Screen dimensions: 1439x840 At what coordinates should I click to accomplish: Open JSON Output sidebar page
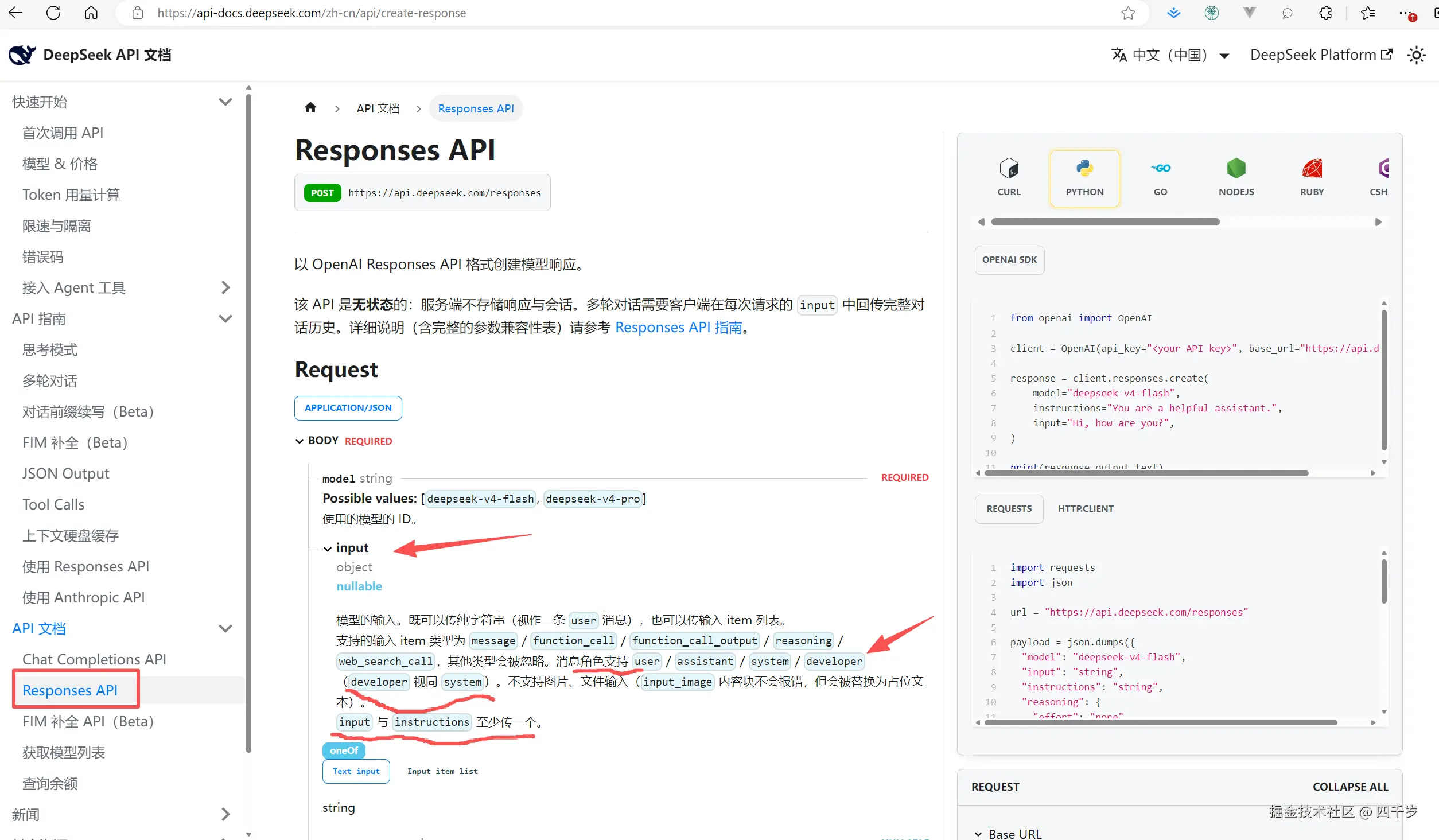tap(65, 473)
